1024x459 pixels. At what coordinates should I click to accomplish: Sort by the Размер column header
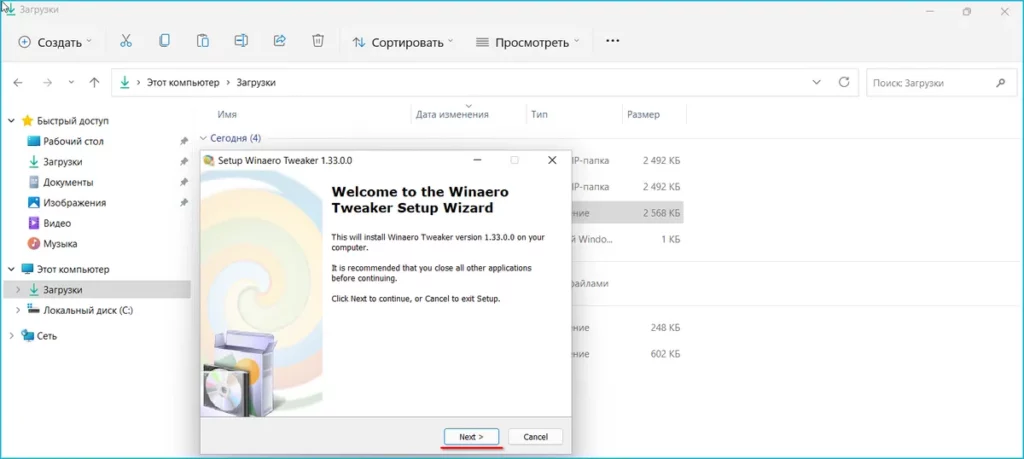643,114
